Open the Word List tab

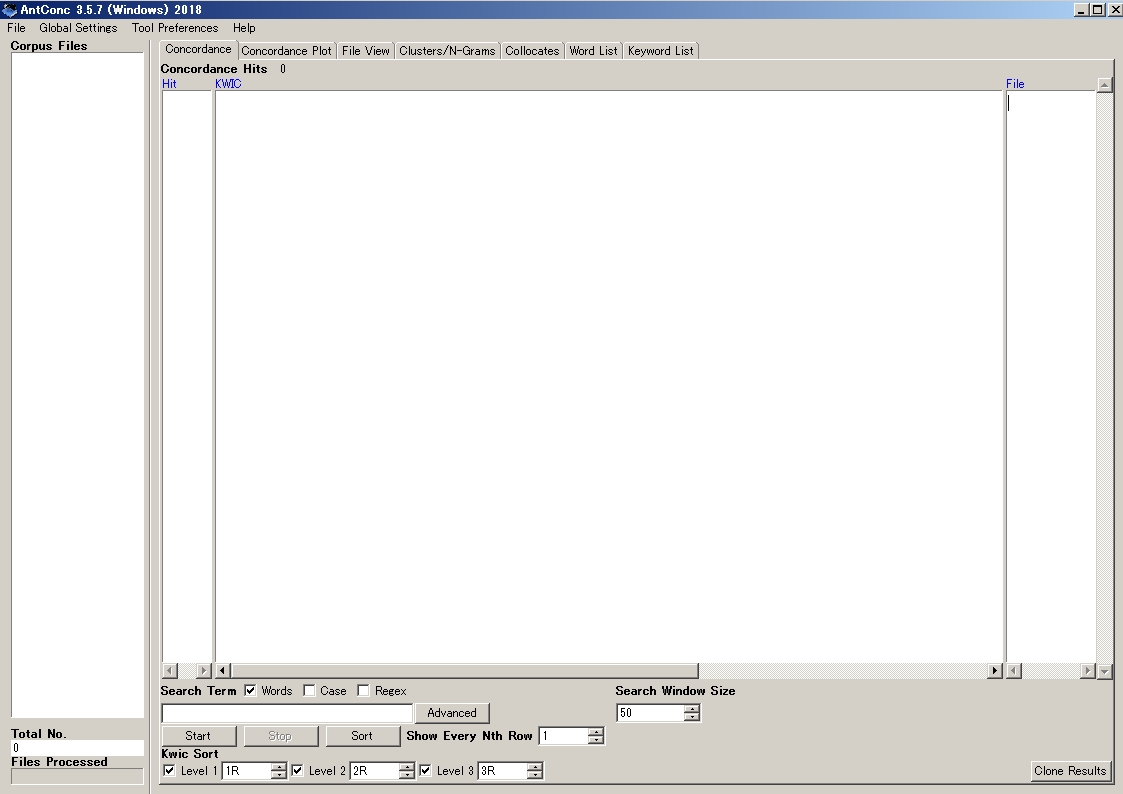click(x=593, y=50)
